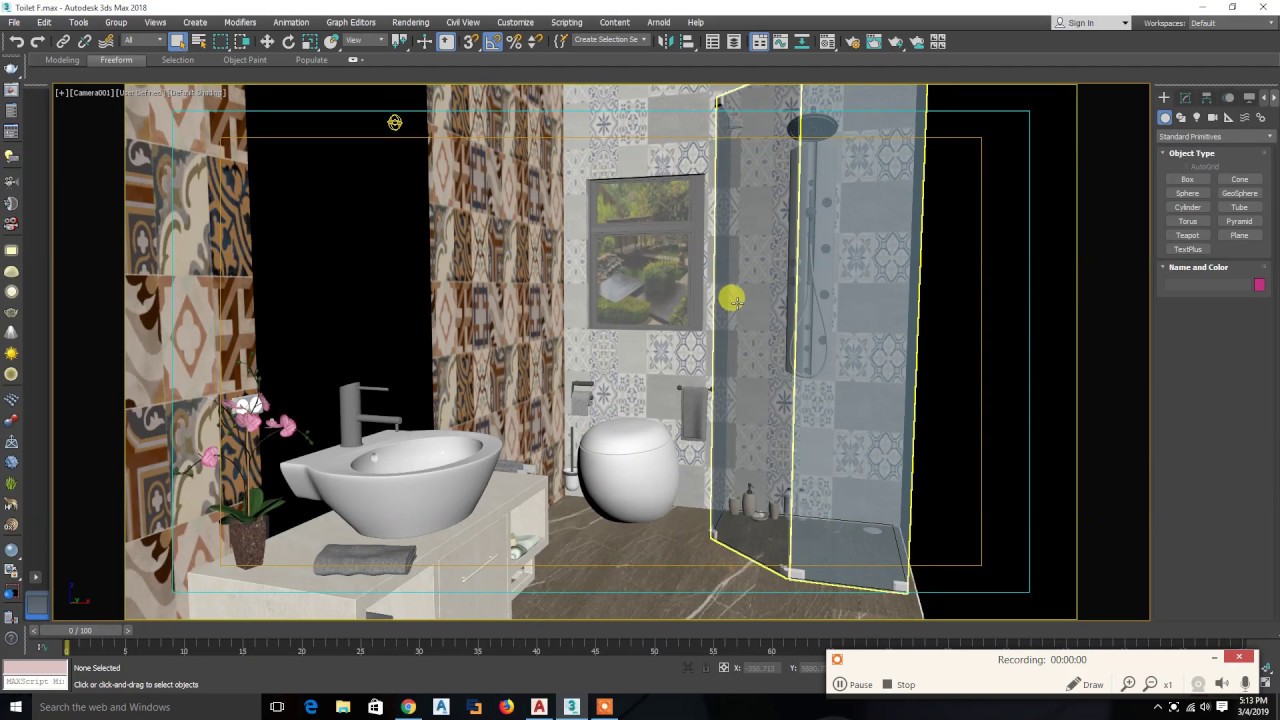
Task: Choose the Rectangular Selection Region tool
Action: 220,41
